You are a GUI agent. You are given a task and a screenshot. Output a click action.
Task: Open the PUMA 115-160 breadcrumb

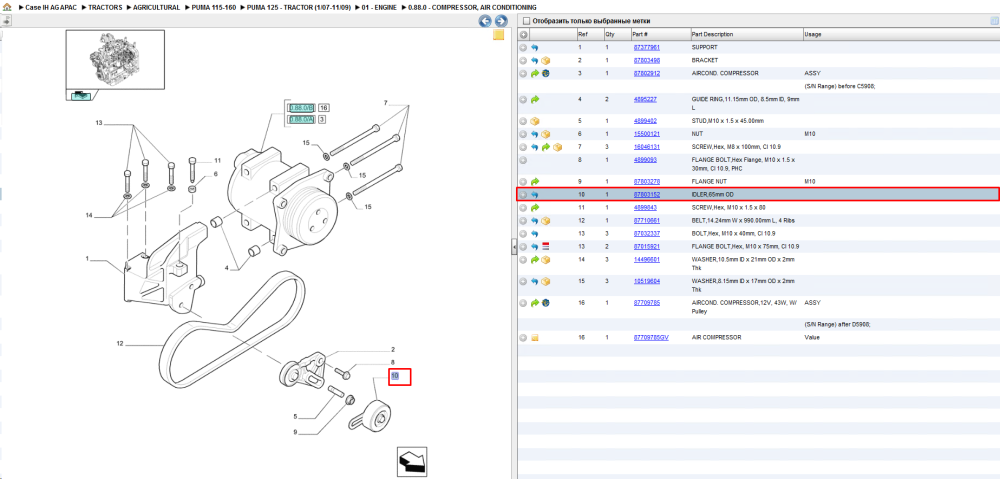[214, 7]
